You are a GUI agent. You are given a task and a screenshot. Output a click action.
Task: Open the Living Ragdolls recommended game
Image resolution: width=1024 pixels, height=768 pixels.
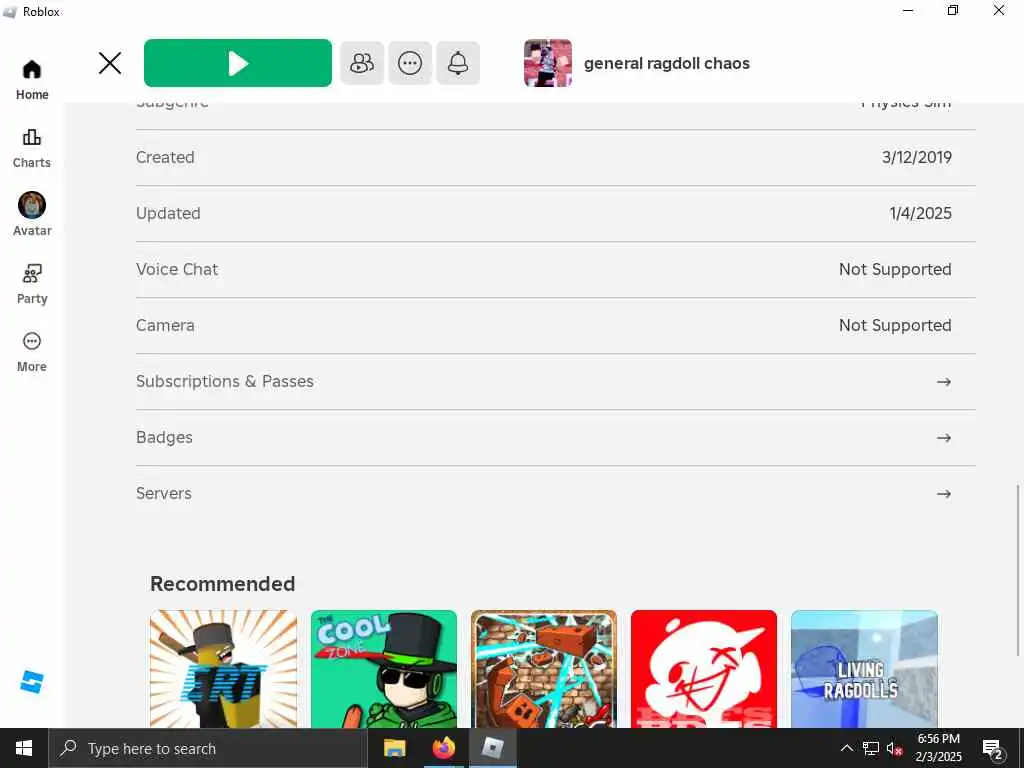pos(864,669)
